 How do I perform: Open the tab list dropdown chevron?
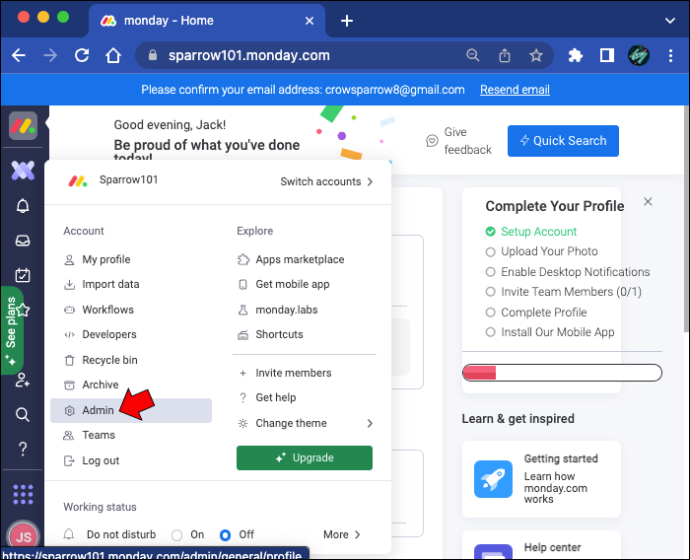click(670, 21)
